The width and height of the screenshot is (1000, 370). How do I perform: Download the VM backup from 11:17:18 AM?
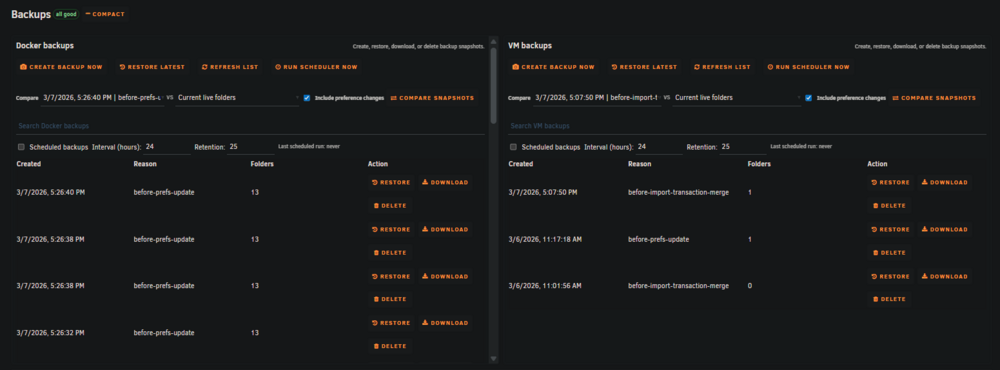945,230
